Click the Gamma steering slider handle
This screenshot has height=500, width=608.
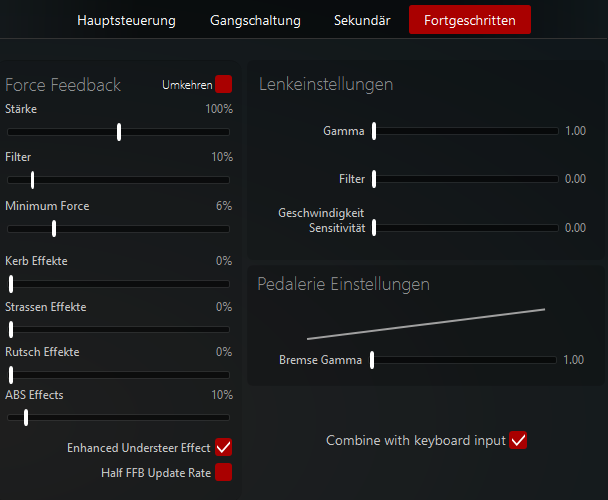[374, 131]
